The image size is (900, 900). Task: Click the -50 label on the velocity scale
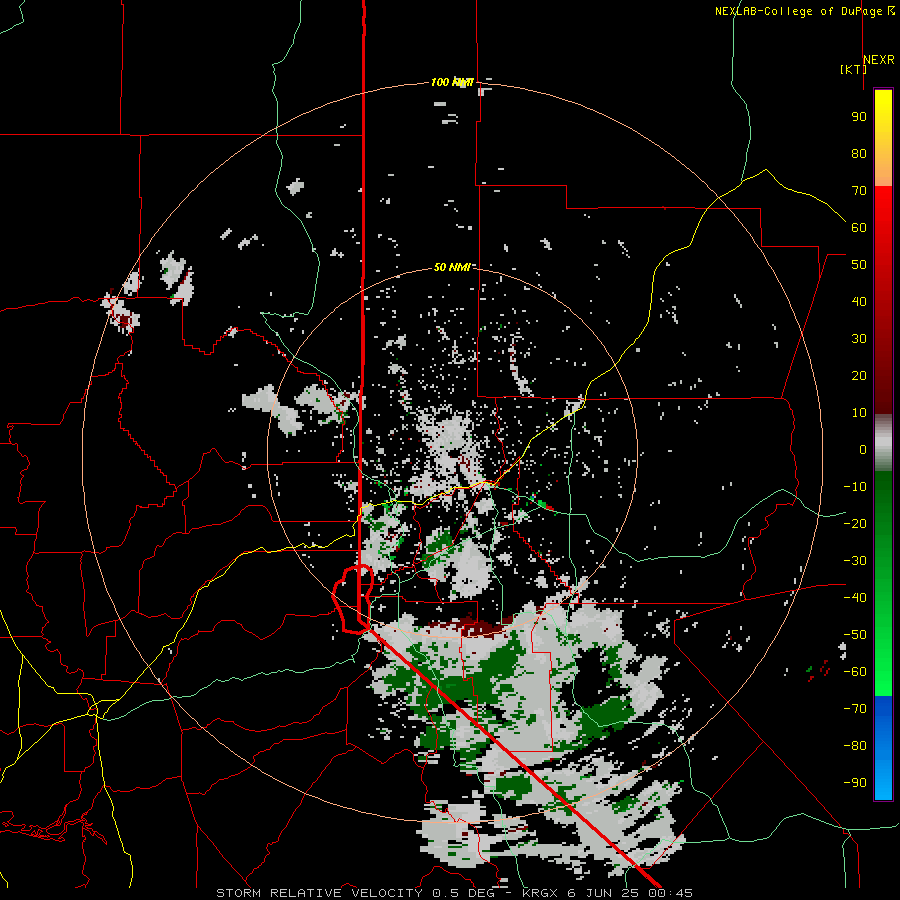pyautogui.click(x=855, y=634)
